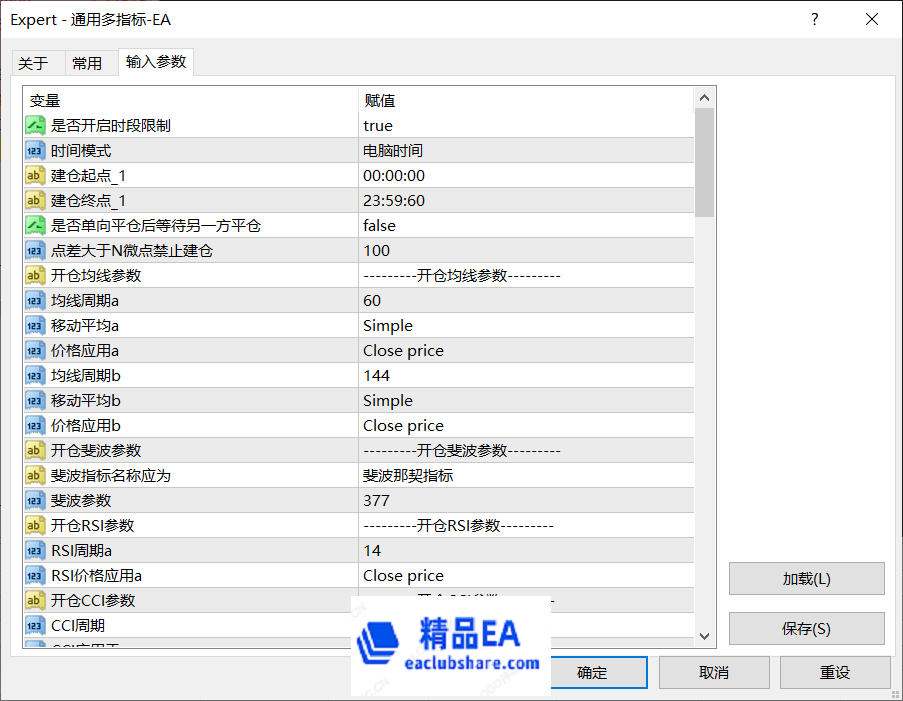This screenshot has width=903, height=701.
Task: Click the 保存(S) button
Action: (806, 628)
